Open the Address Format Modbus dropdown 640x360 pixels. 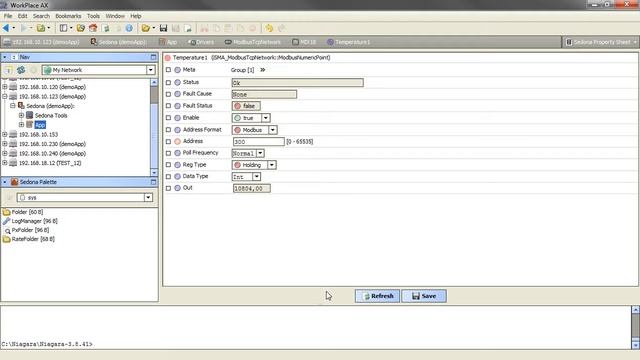pyautogui.click(x=273, y=130)
